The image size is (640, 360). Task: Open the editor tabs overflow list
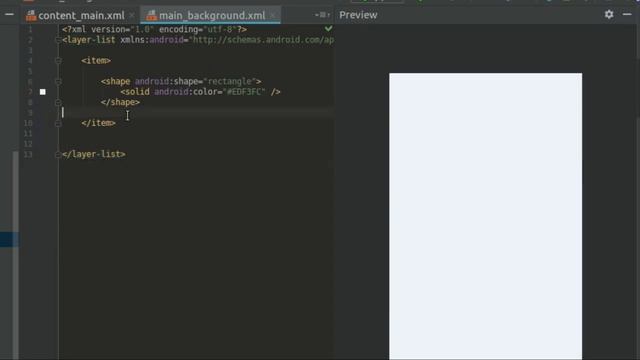click(322, 15)
